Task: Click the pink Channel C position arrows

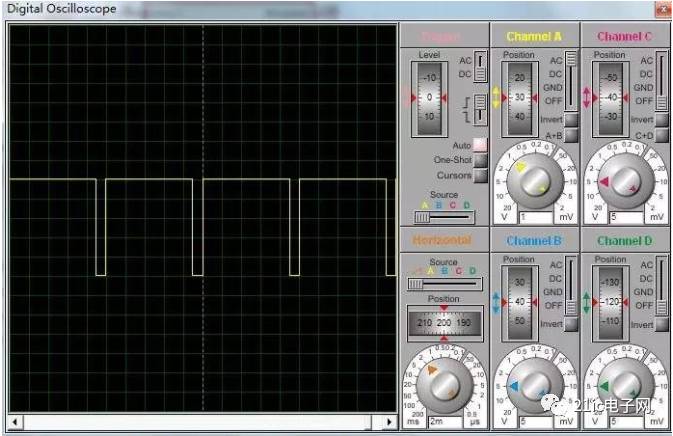Action: (587, 98)
